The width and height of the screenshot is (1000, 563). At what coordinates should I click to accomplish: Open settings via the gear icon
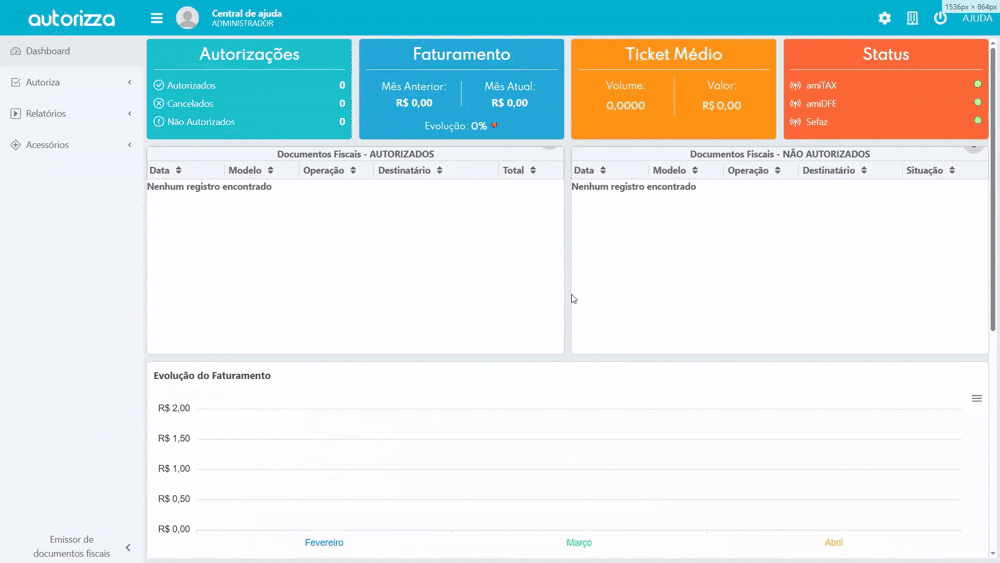(884, 18)
